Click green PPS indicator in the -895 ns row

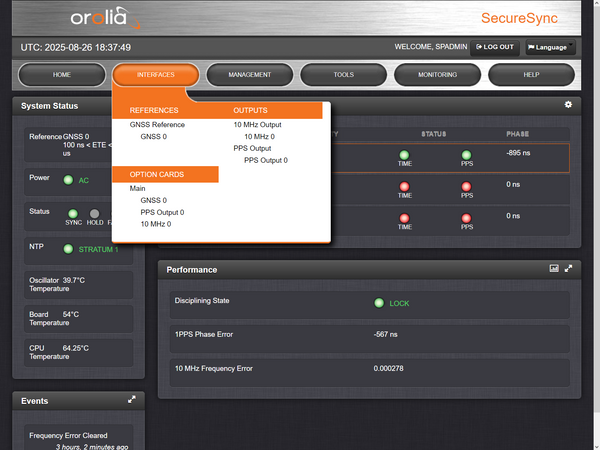[x=466, y=155]
